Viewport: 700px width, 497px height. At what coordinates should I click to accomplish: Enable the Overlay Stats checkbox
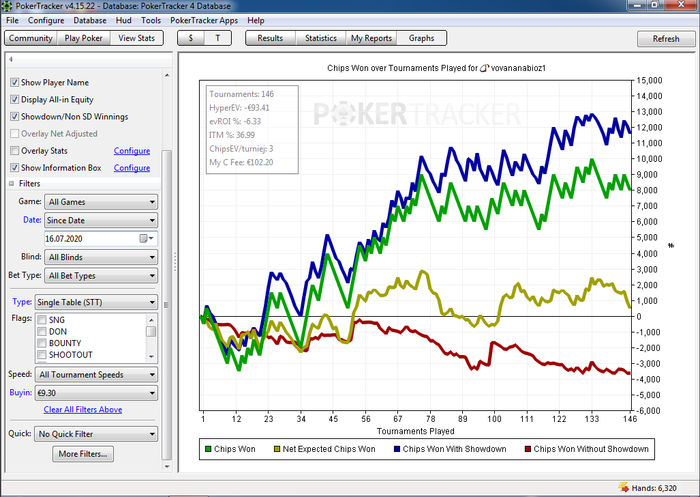(x=15, y=150)
